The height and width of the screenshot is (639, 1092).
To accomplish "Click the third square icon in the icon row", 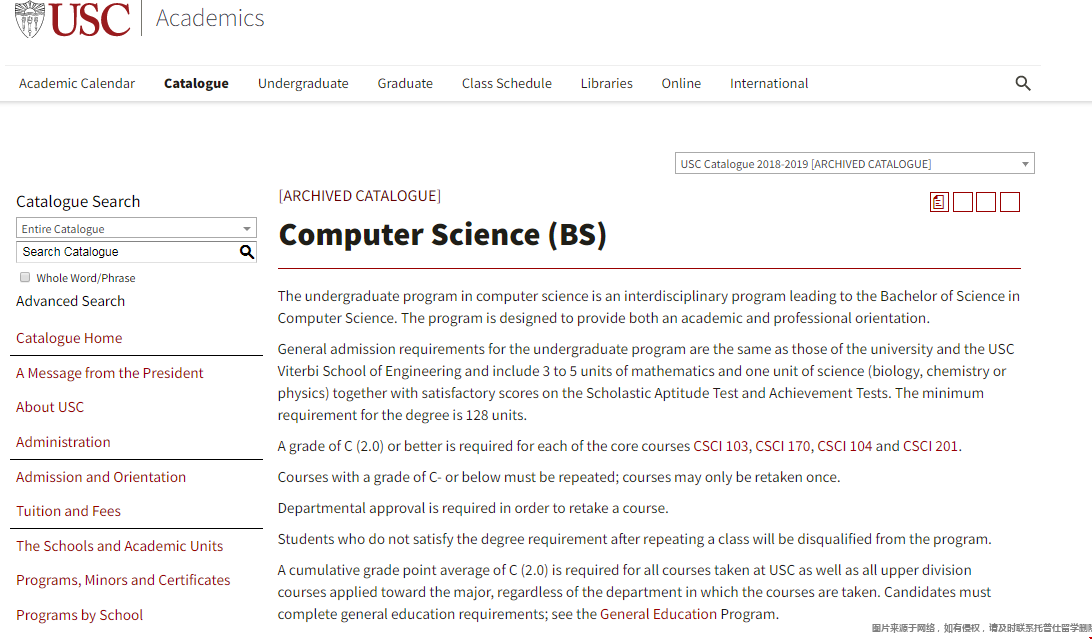I will point(985,201).
